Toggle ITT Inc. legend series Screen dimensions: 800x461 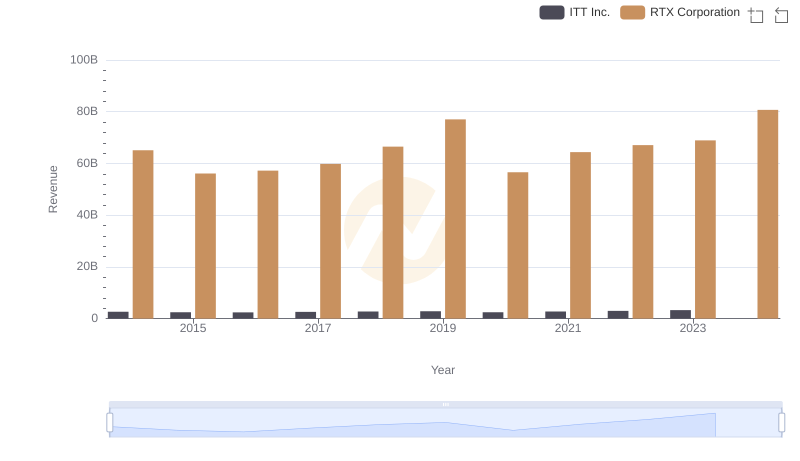click(x=574, y=12)
